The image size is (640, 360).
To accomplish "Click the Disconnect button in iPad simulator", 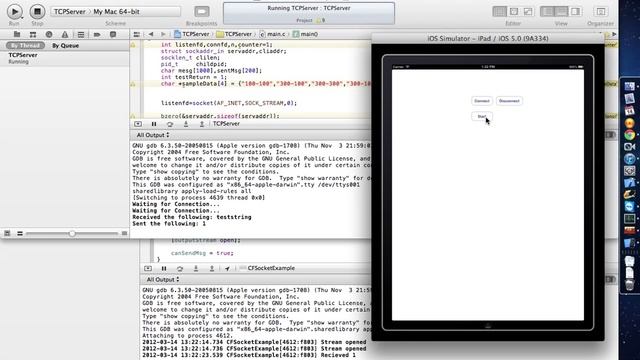I will coord(509,101).
